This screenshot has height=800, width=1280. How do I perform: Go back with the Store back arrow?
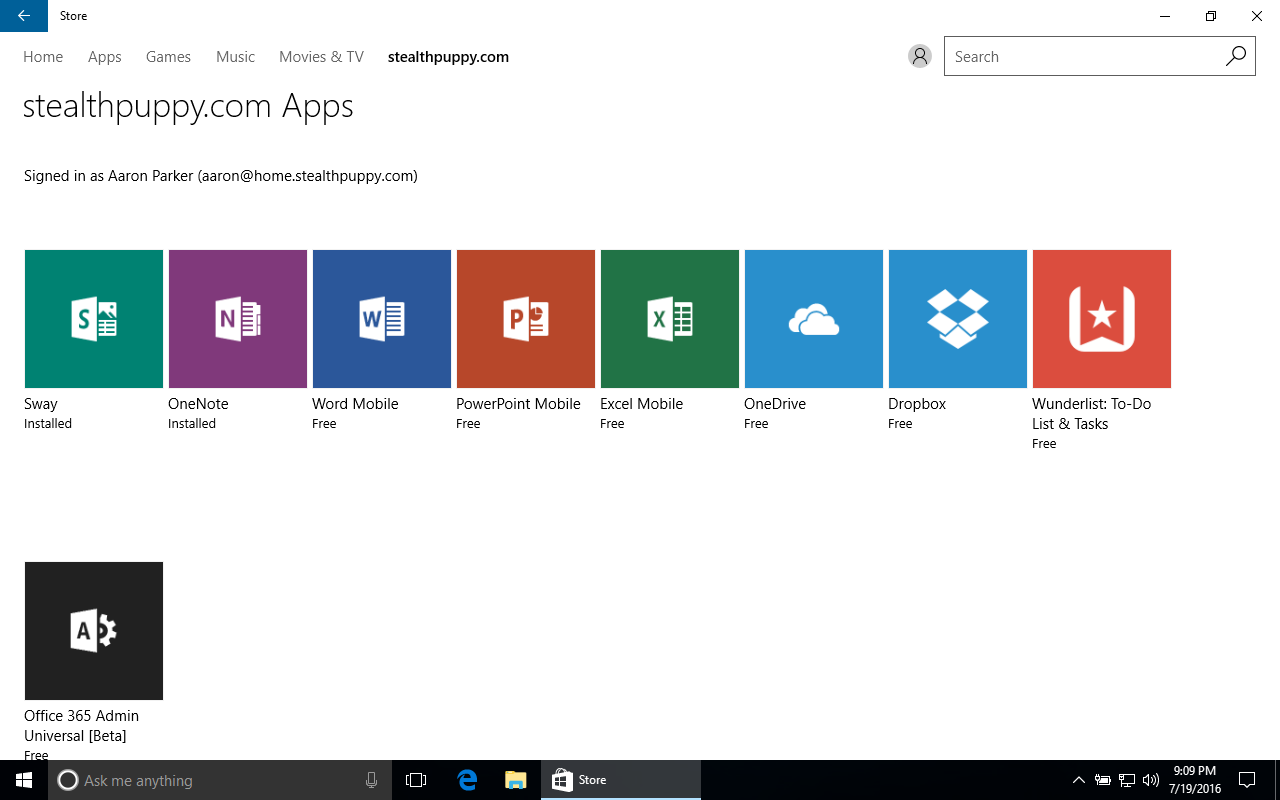tap(24, 16)
